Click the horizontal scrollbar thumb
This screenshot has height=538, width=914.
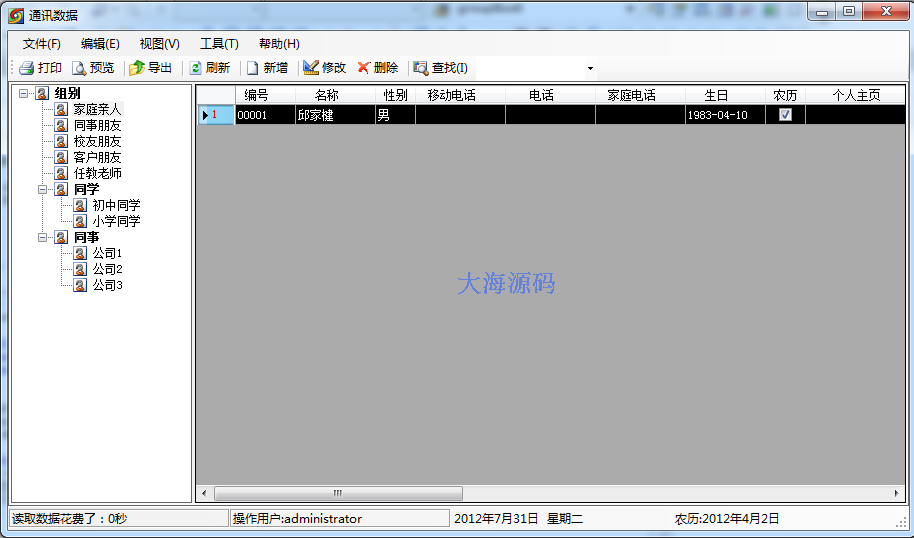point(338,493)
